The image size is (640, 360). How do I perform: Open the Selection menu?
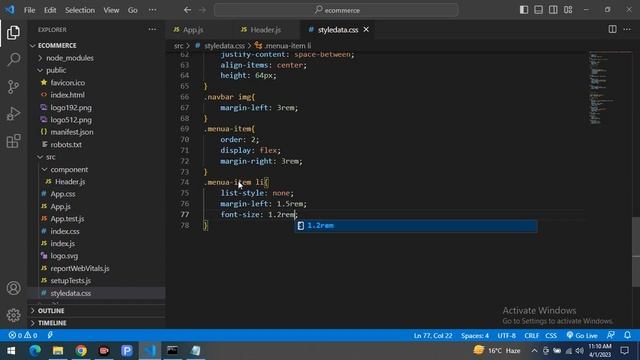click(80, 10)
